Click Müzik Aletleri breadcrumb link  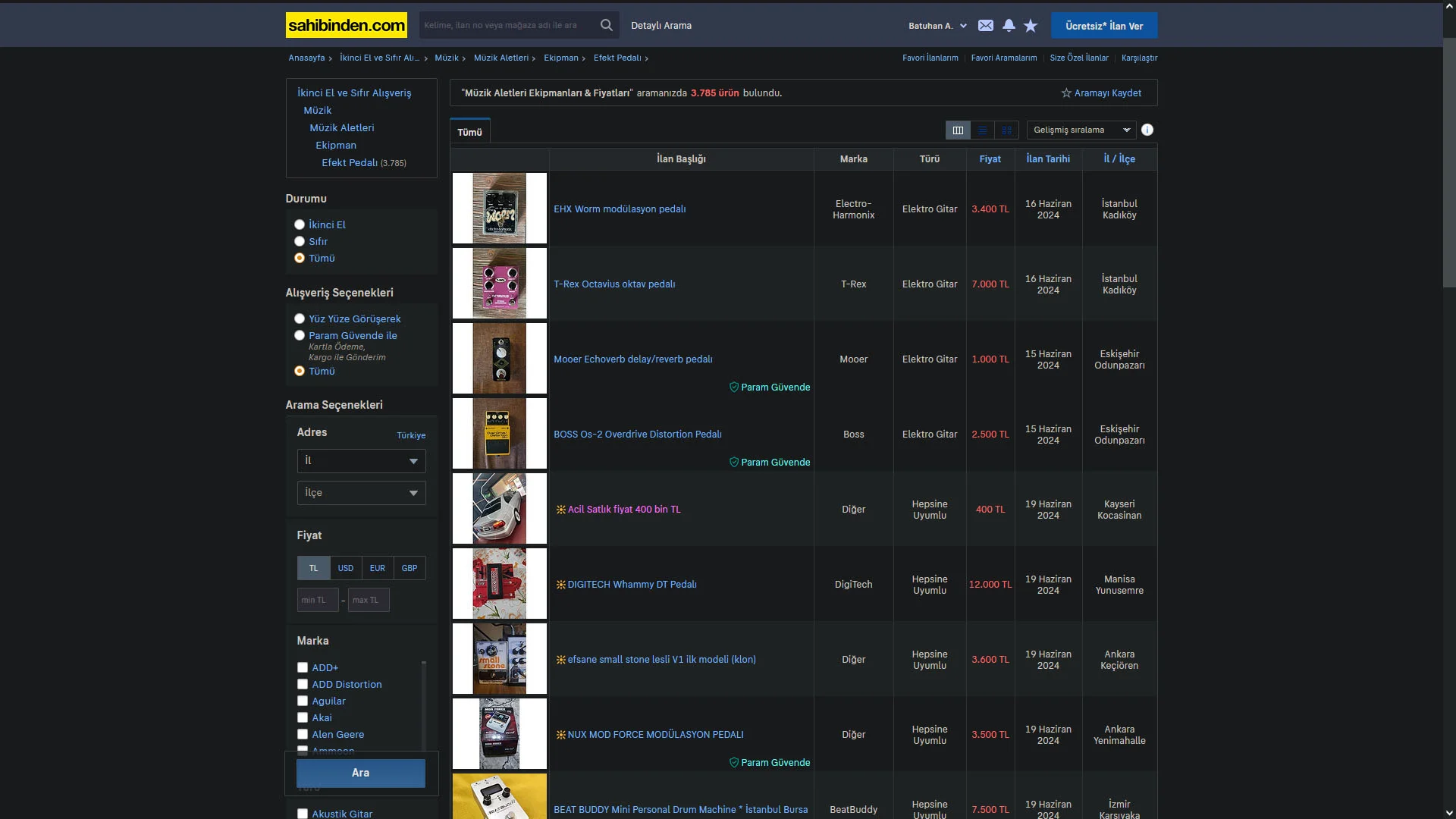tap(501, 58)
